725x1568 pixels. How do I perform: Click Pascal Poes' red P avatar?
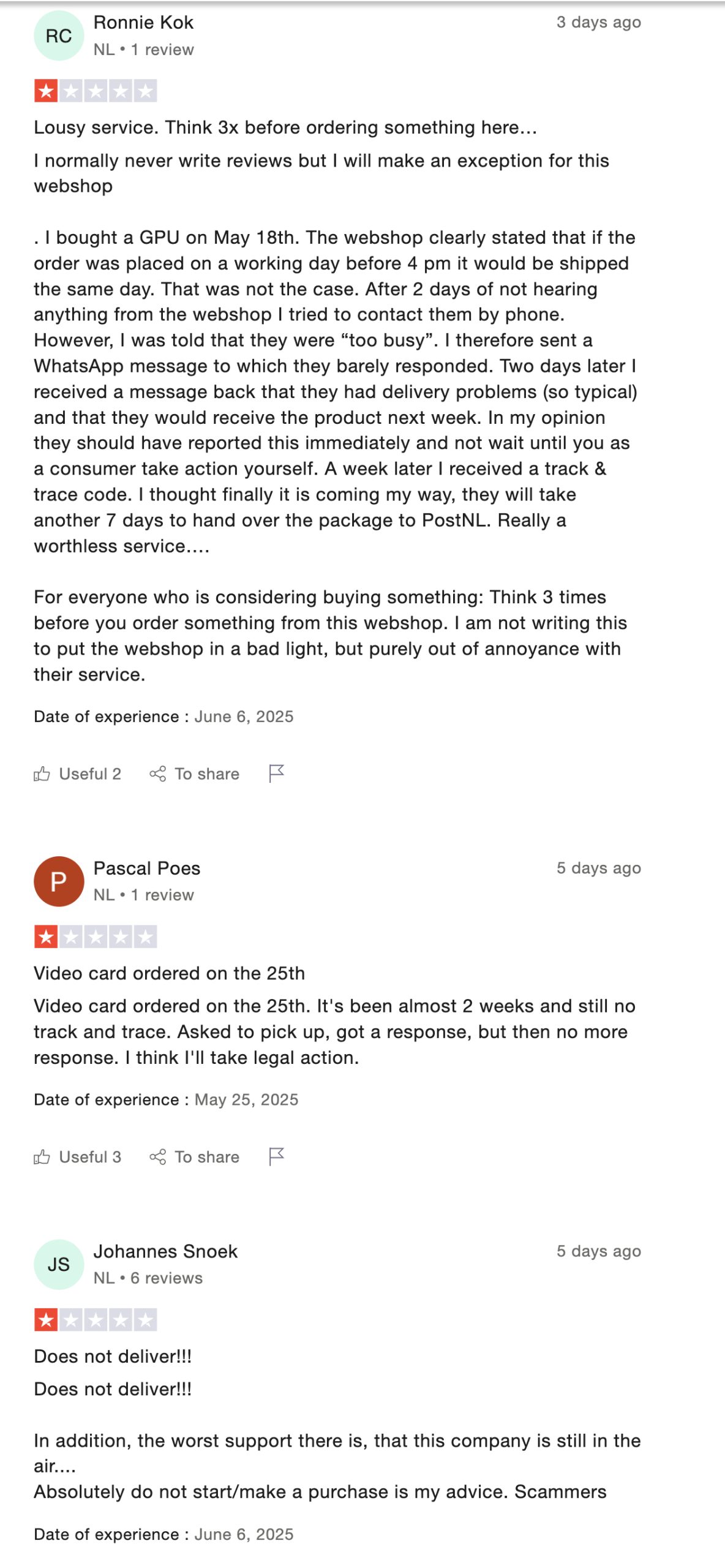tap(59, 881)
